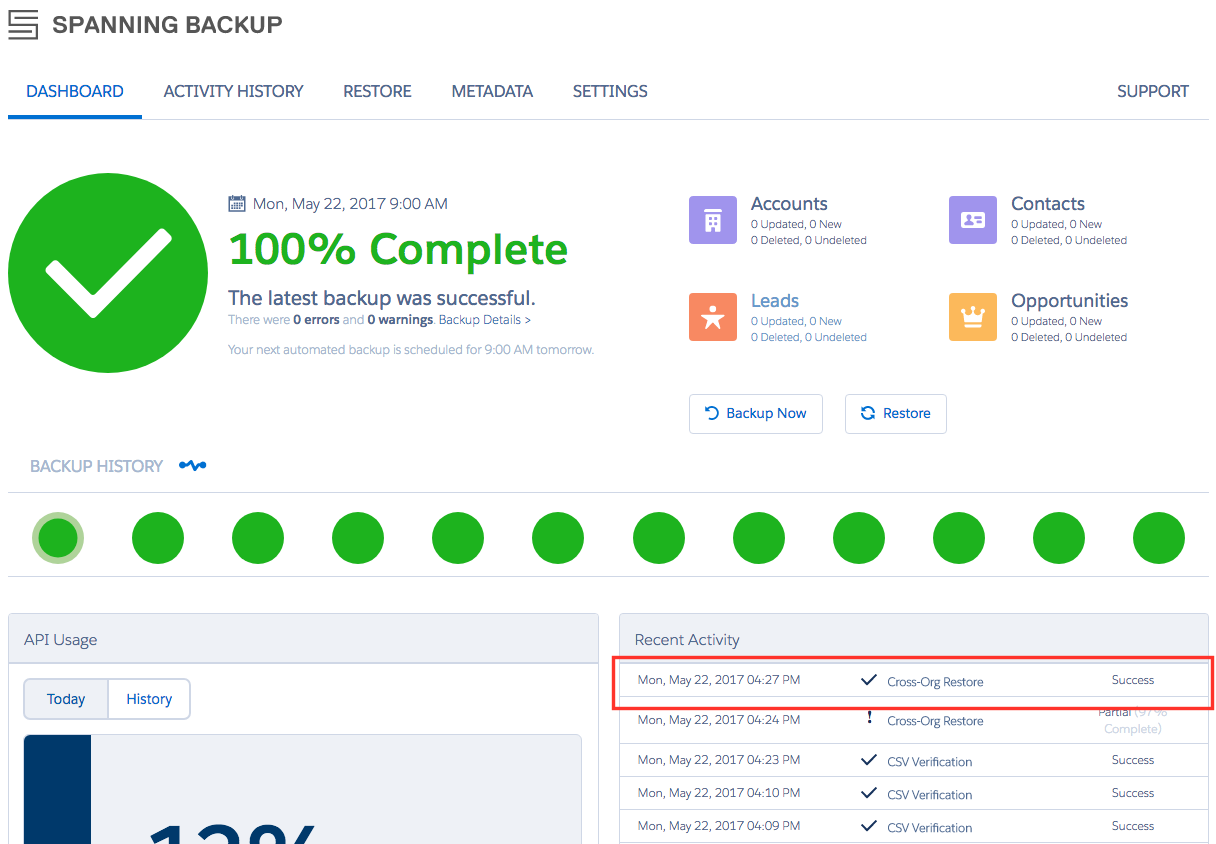Click the Backup History label
Viewport: 1216px width, 844px height.
pos(96,467)
